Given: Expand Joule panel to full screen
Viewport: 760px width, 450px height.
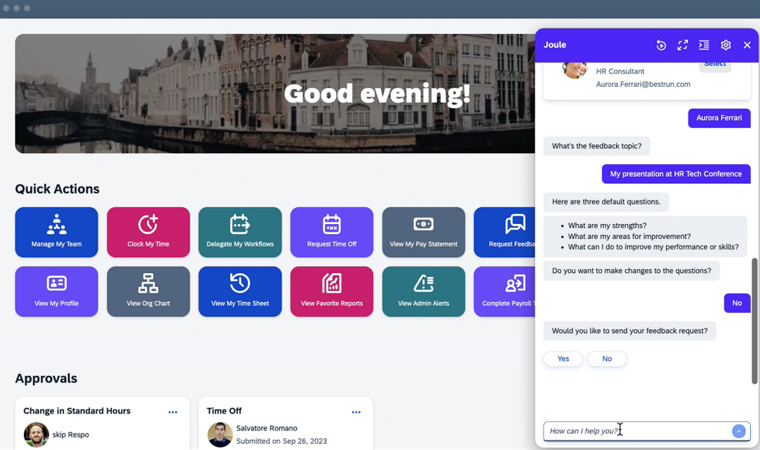Looking at the screenshot, I should (683, 45).
